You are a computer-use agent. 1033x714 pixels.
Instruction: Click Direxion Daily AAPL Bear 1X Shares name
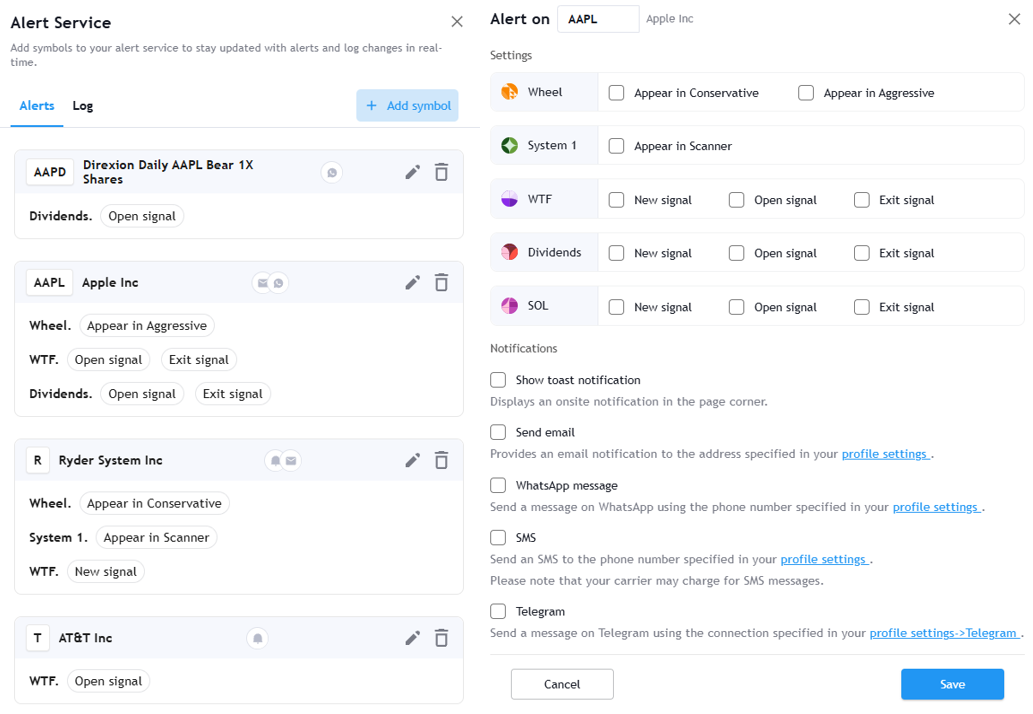click(x=168, y=172)
